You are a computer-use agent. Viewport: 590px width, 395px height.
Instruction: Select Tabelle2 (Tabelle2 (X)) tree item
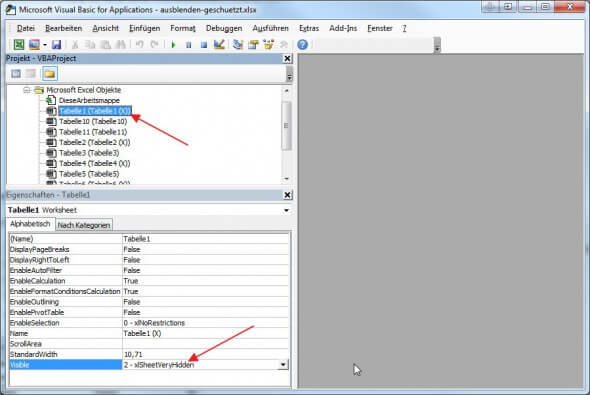(x=94, y=143)
